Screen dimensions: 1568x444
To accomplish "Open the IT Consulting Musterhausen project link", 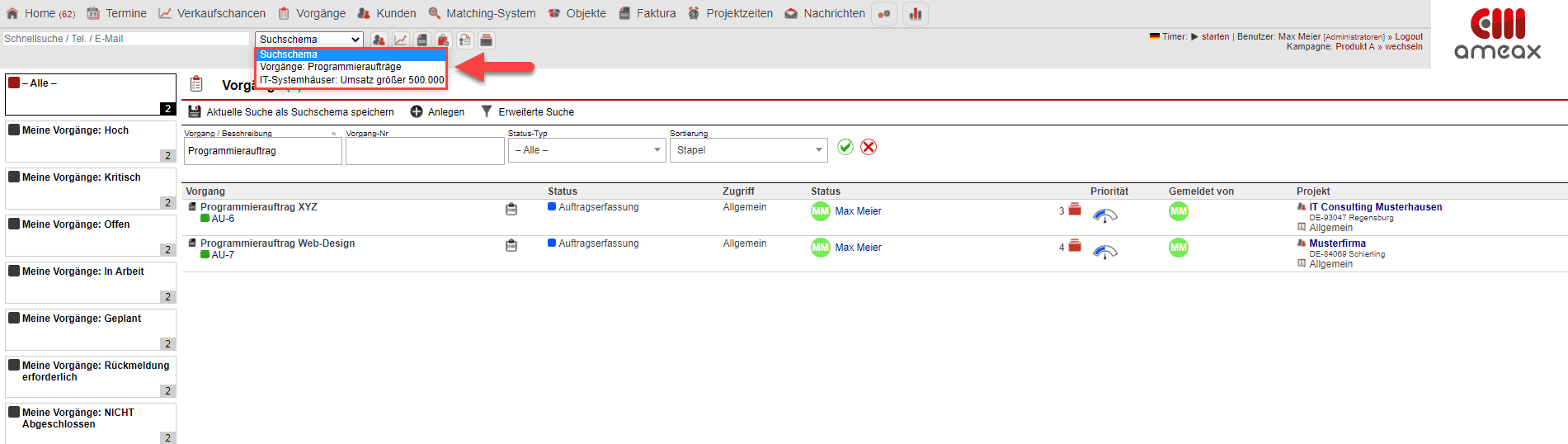I will point(1375,207).
